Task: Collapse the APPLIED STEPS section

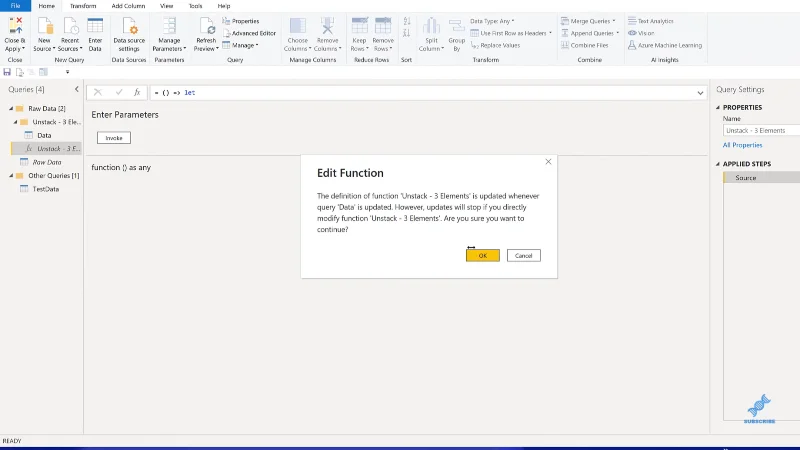Action: [x=718, y=164]
